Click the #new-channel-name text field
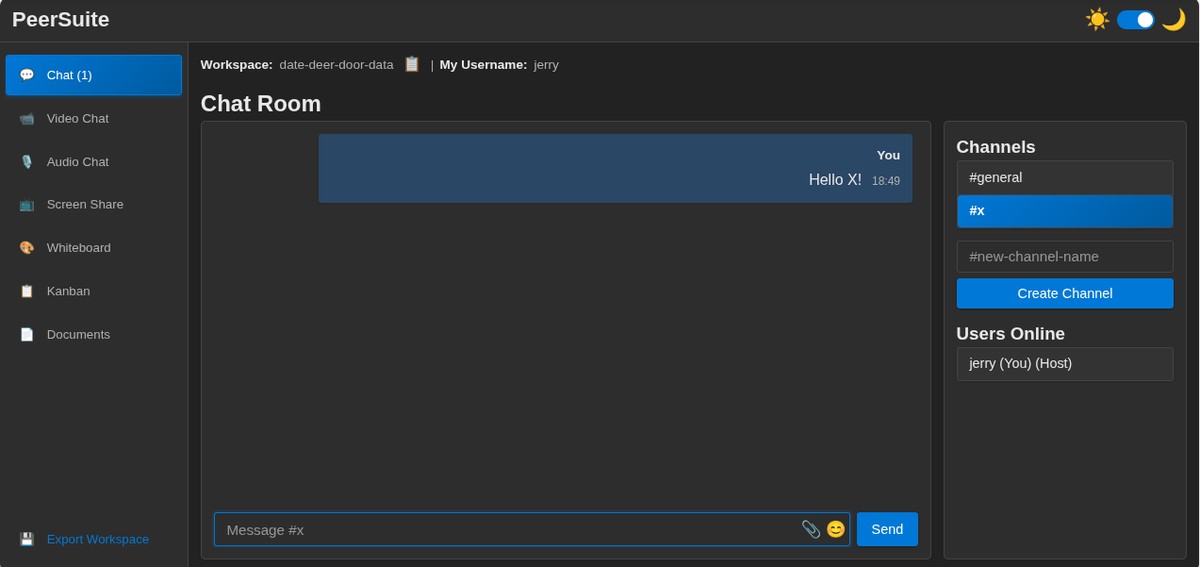Viewport: 1200px width, 567px height. [1064, 256]
